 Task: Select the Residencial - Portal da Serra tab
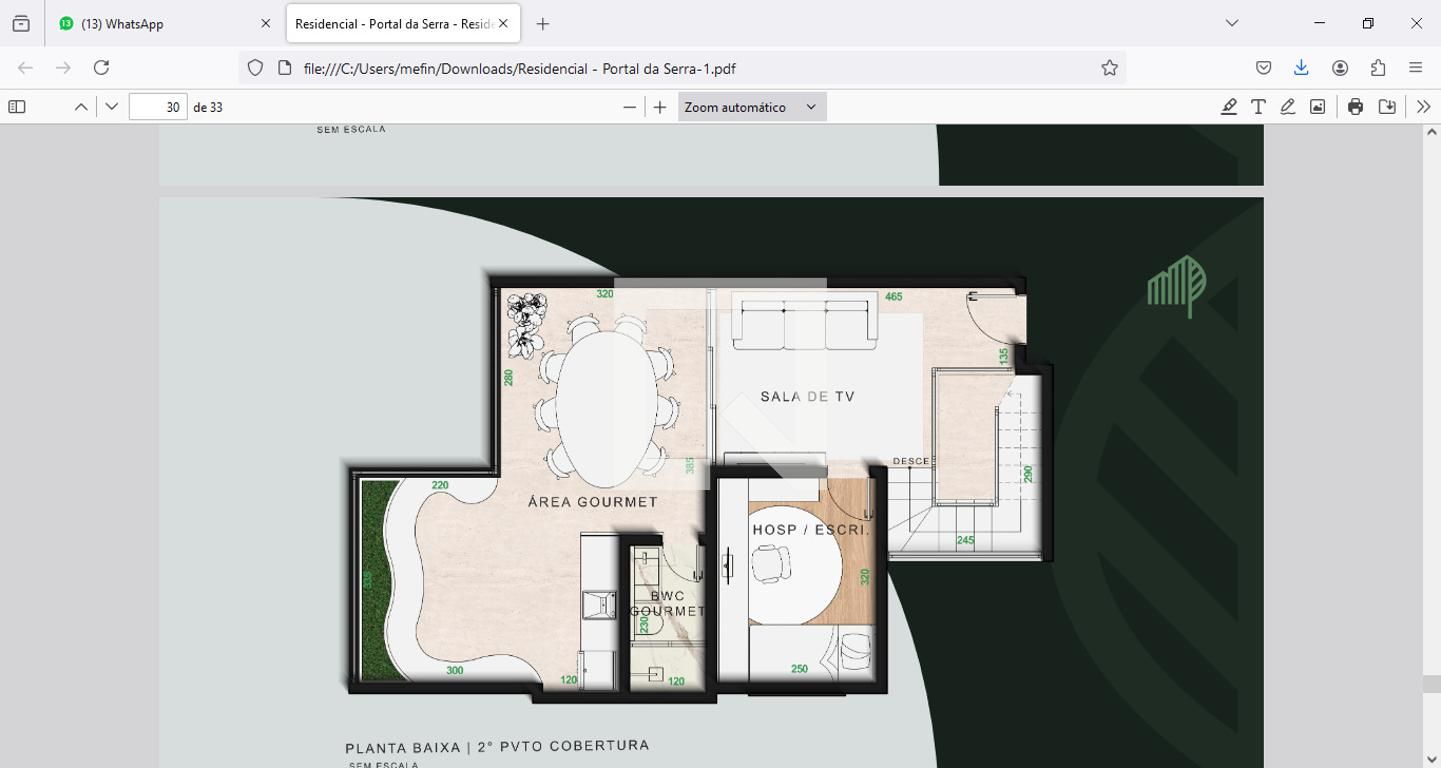click(403, 23)
